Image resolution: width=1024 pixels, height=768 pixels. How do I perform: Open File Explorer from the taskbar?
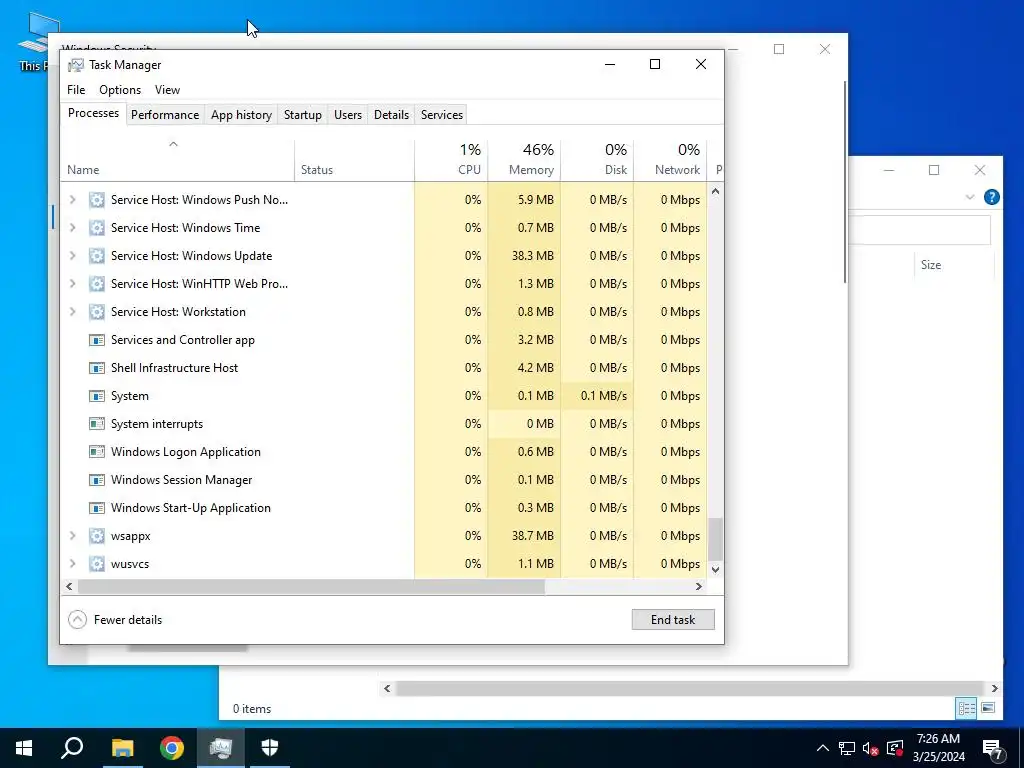(x=122, y=748)
